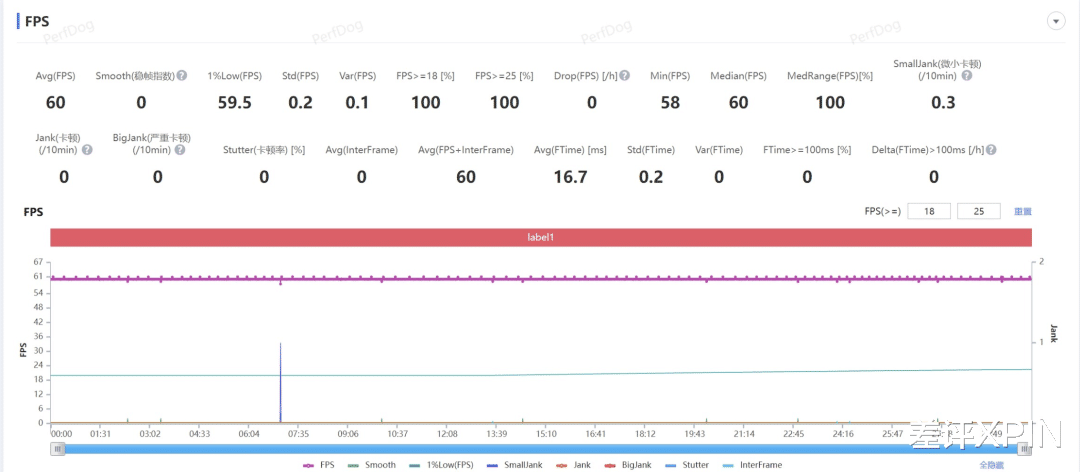Grab the left handle of the time range slider
Image resolution: width=1080 pixels, height=472 pixels.
coord(59,449)
